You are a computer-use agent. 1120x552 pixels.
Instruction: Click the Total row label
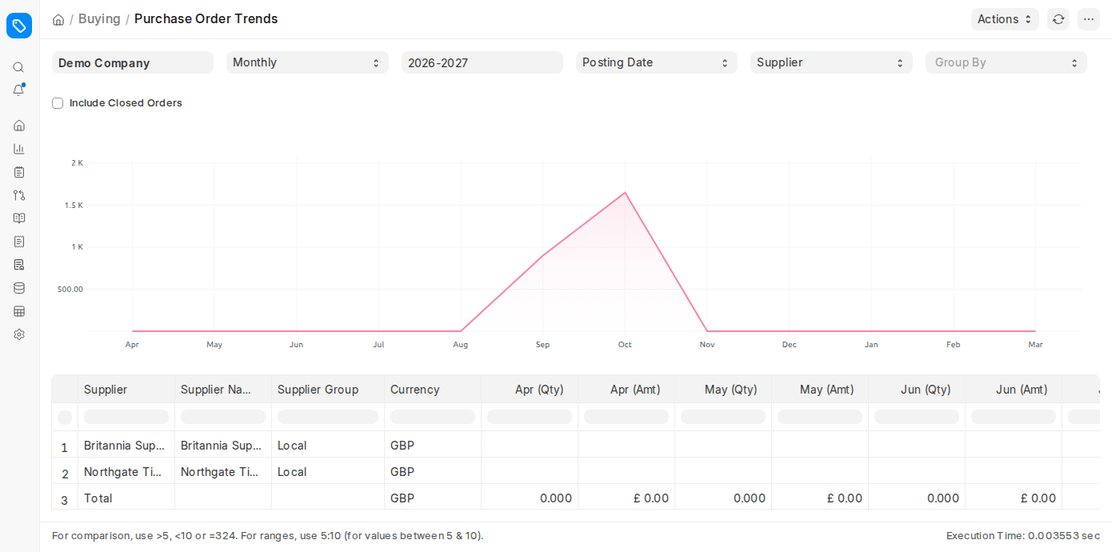point(99,498)
